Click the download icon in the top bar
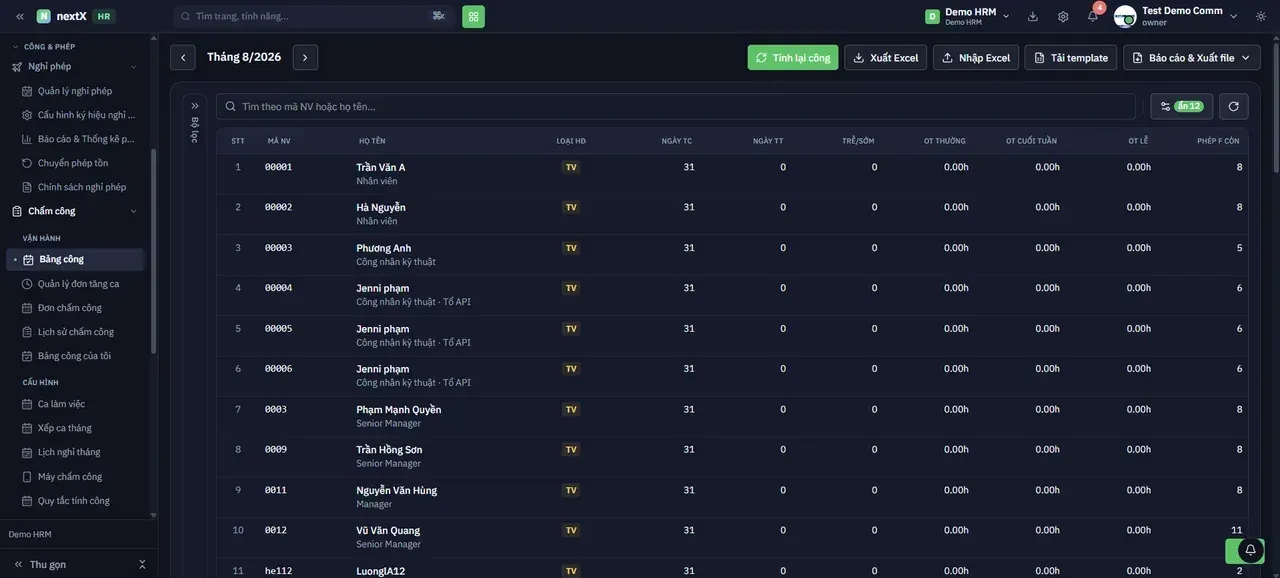This screenshot has width=1280, height=578. [1033, 16]
